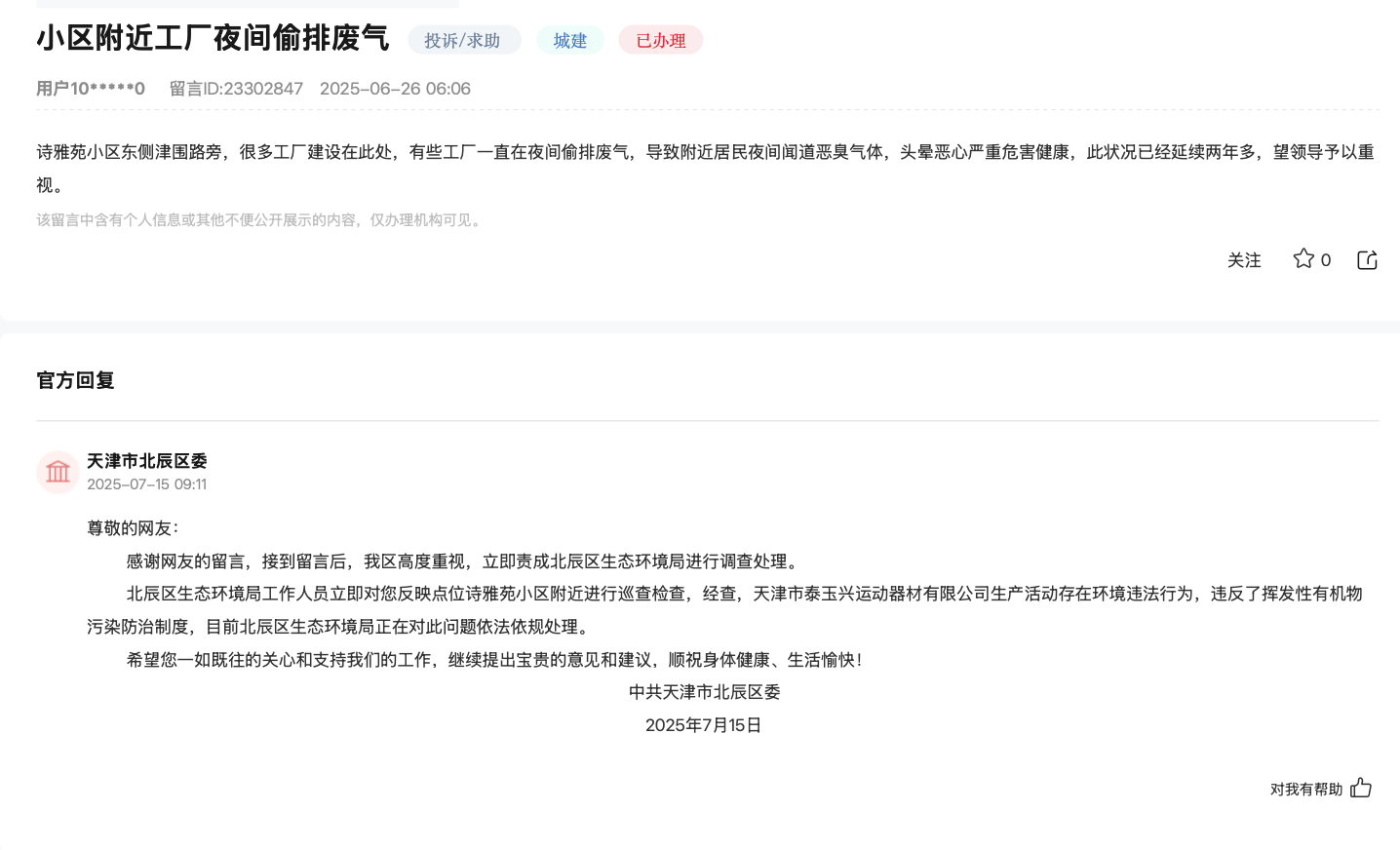Screen dimensions: 1400x850
Task: Click the government building avatar of 天津市北辰区委
Action: click(x=58, y=472)
